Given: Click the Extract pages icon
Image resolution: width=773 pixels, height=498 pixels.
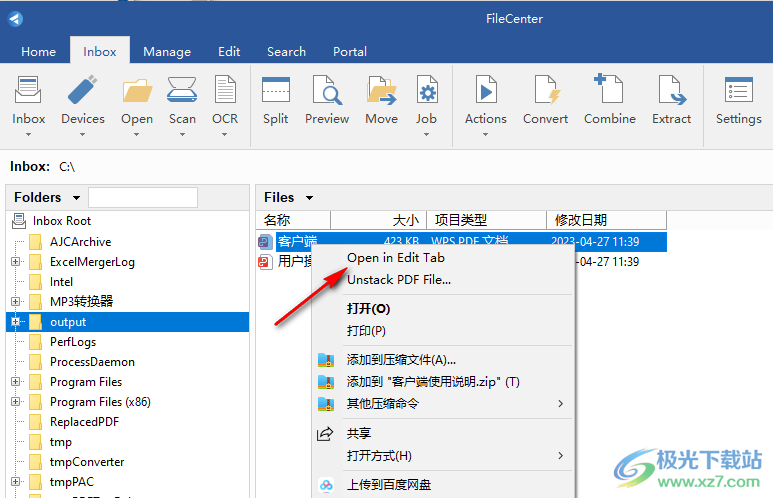Looking at the screenshot, I should 671,90.
